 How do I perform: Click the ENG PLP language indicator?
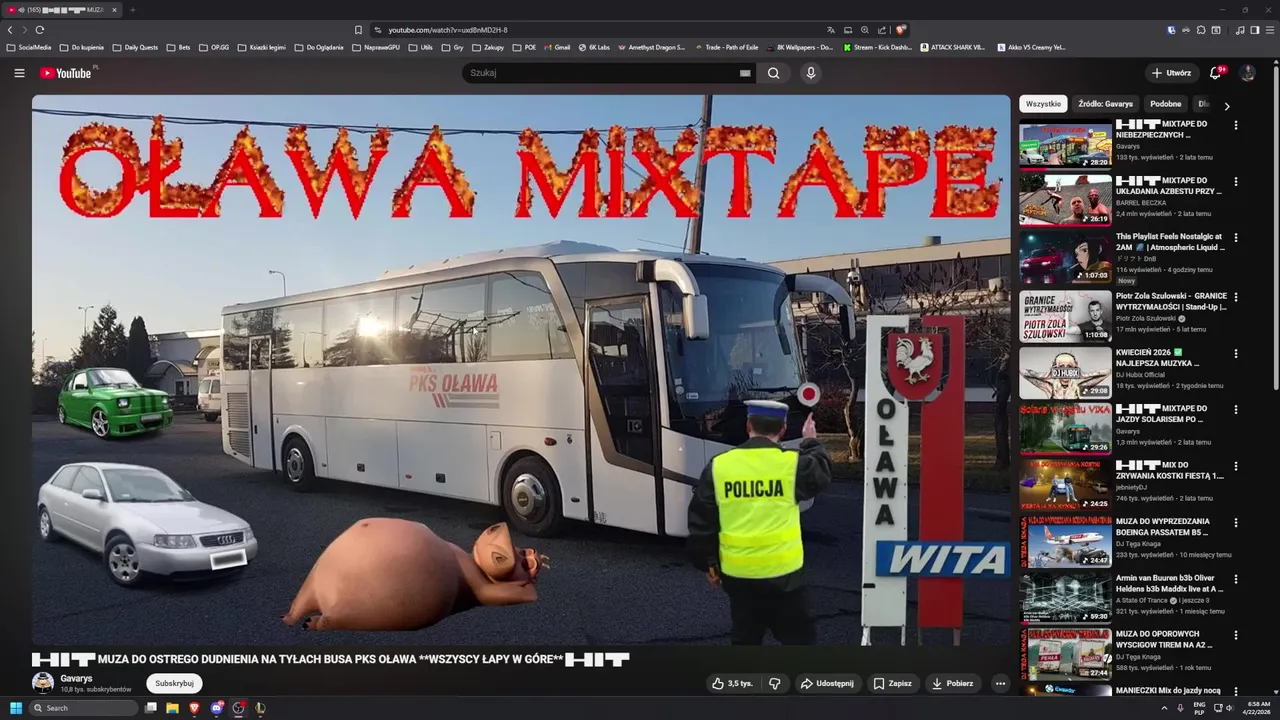click(x=1199, y=708)
